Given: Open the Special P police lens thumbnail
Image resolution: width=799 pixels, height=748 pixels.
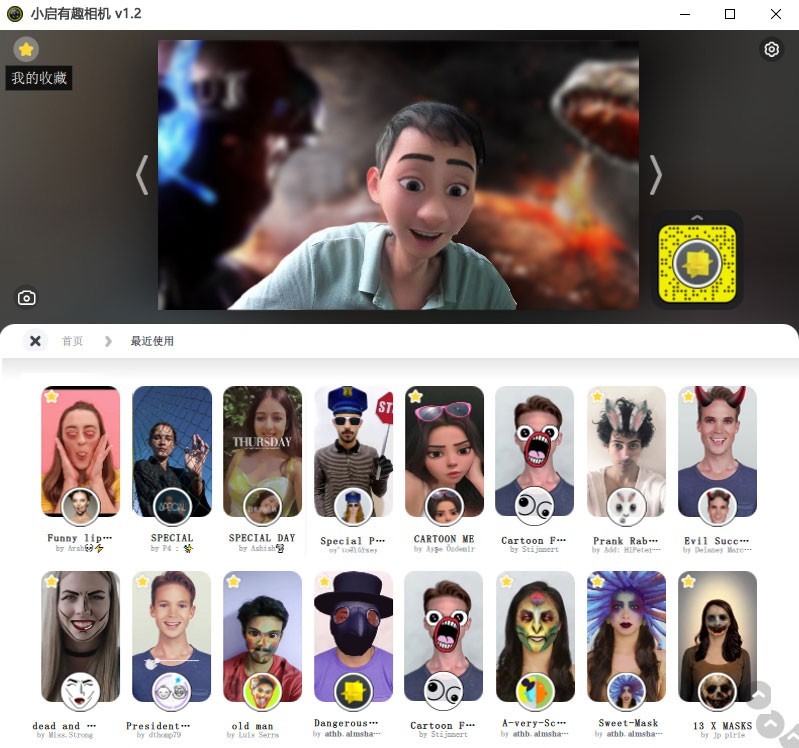Looking at the screenshot, I should tap(353, 451).
